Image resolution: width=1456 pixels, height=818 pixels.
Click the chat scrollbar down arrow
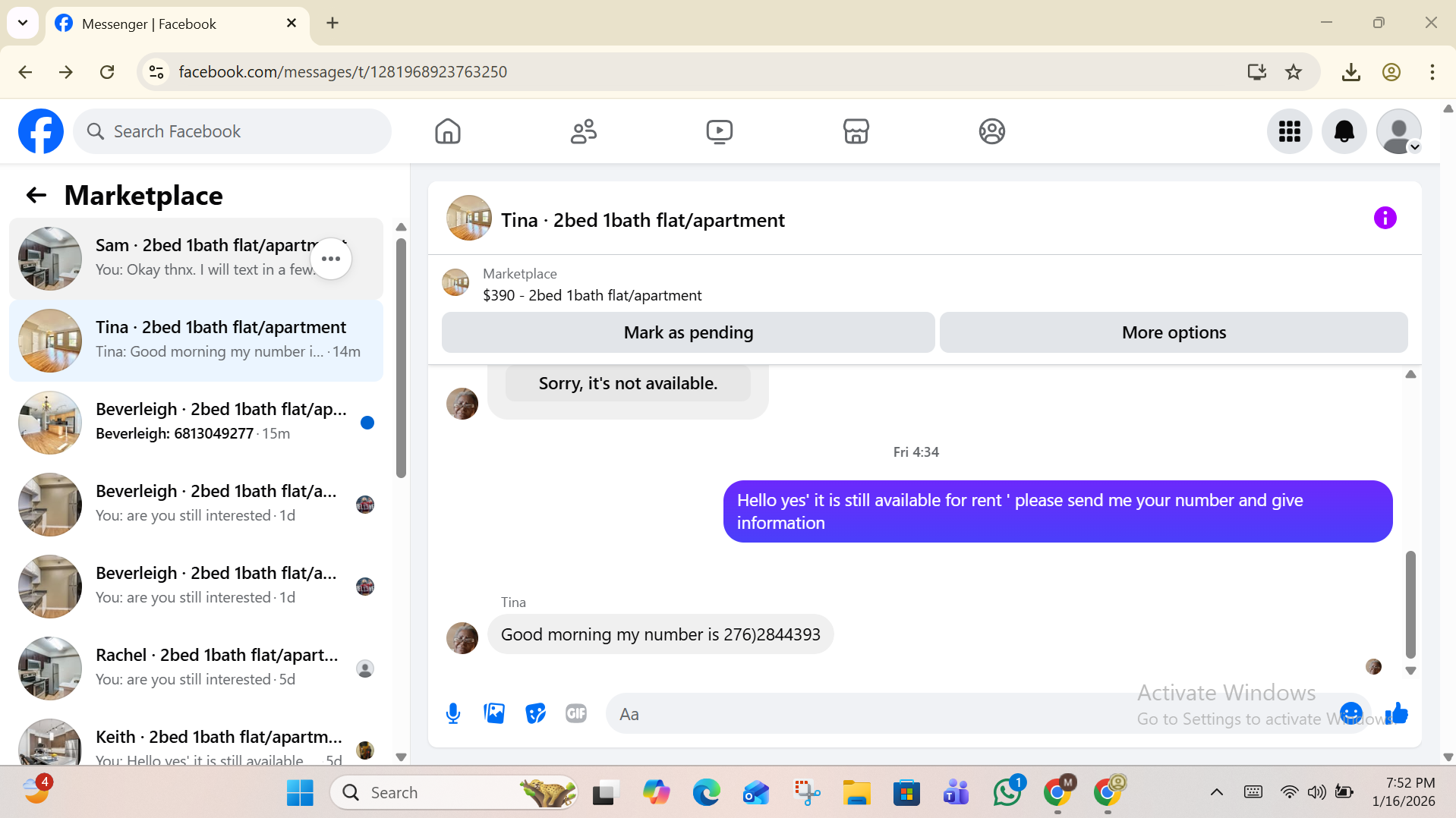1410,671
